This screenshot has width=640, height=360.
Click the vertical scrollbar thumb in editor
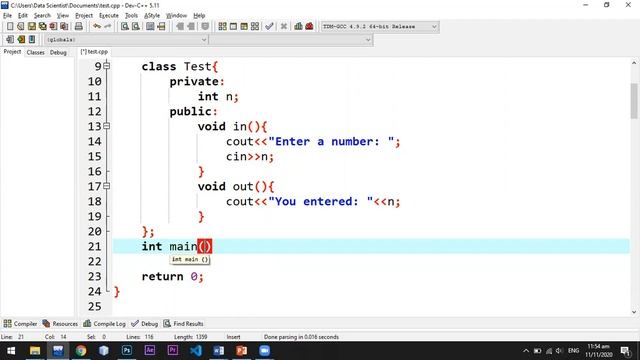(x=633, y=100)
